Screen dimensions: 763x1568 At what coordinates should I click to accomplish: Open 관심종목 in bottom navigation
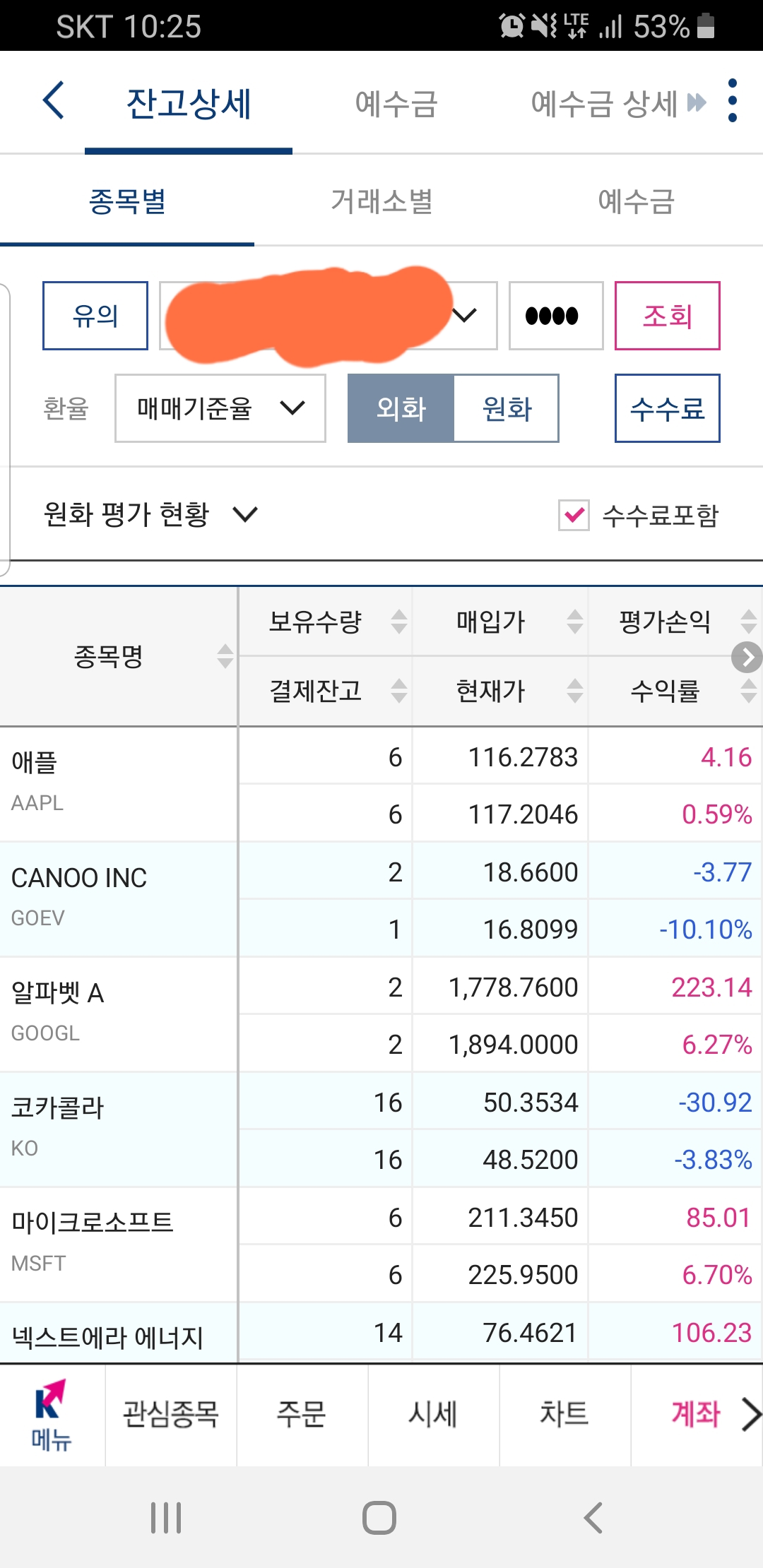pyautogui.click(x=171, y=1414)
